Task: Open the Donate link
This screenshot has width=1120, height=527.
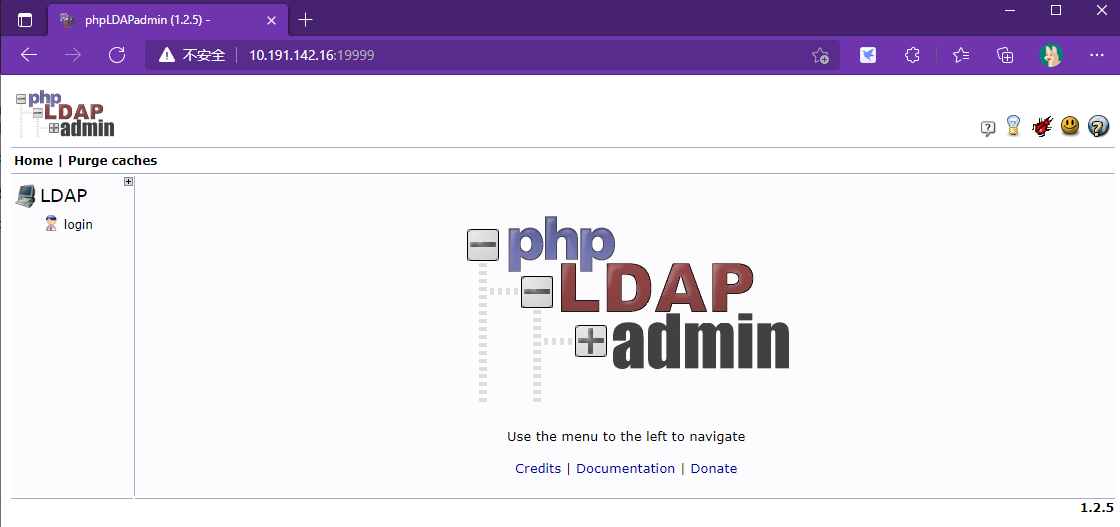Action: (x=714, y=468)
